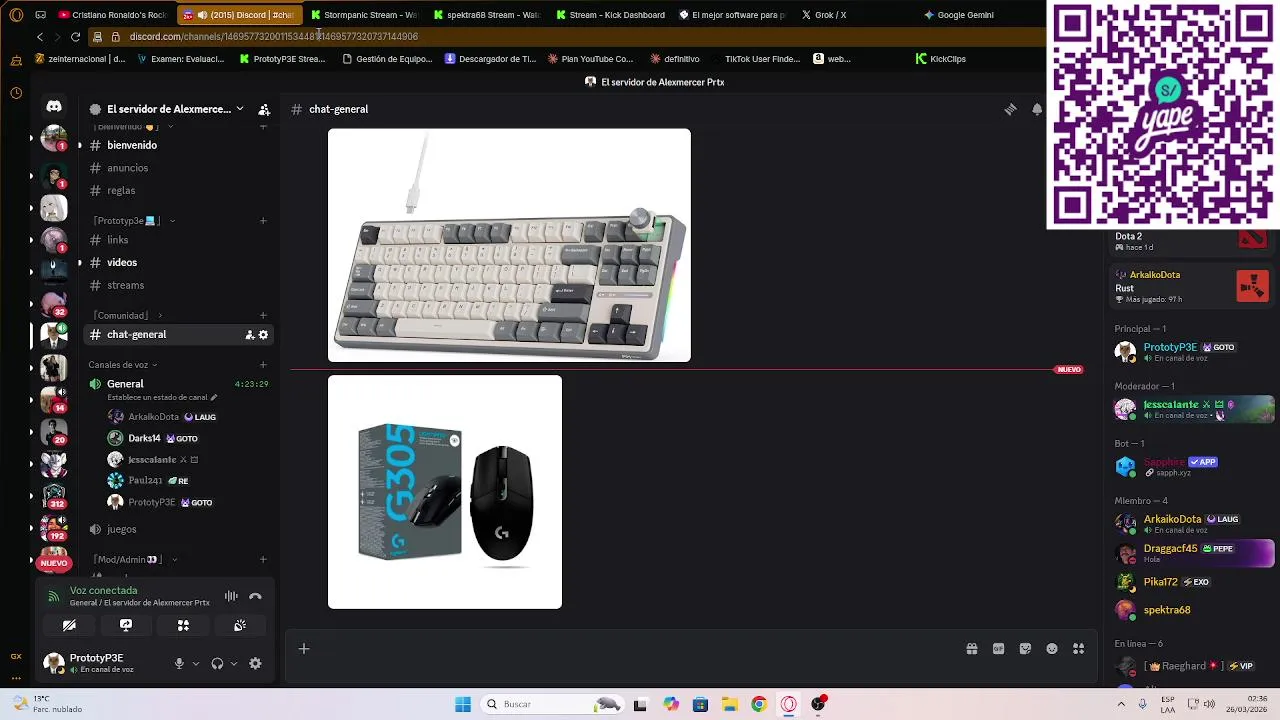Open activities launcher icon in voice panel
Viewport: 1280px width, 720px height.
(x=183, y=625)
